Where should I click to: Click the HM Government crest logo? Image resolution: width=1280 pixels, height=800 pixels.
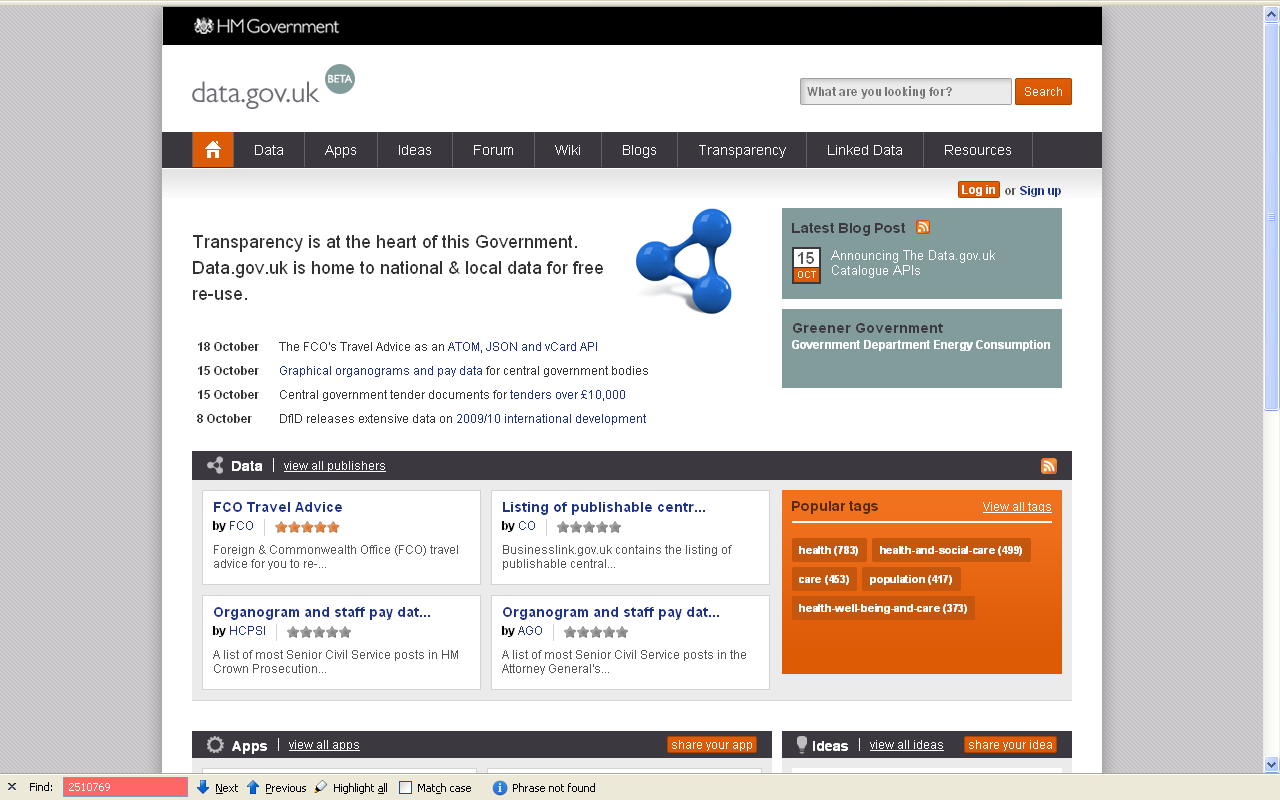(x=203, y=26)
